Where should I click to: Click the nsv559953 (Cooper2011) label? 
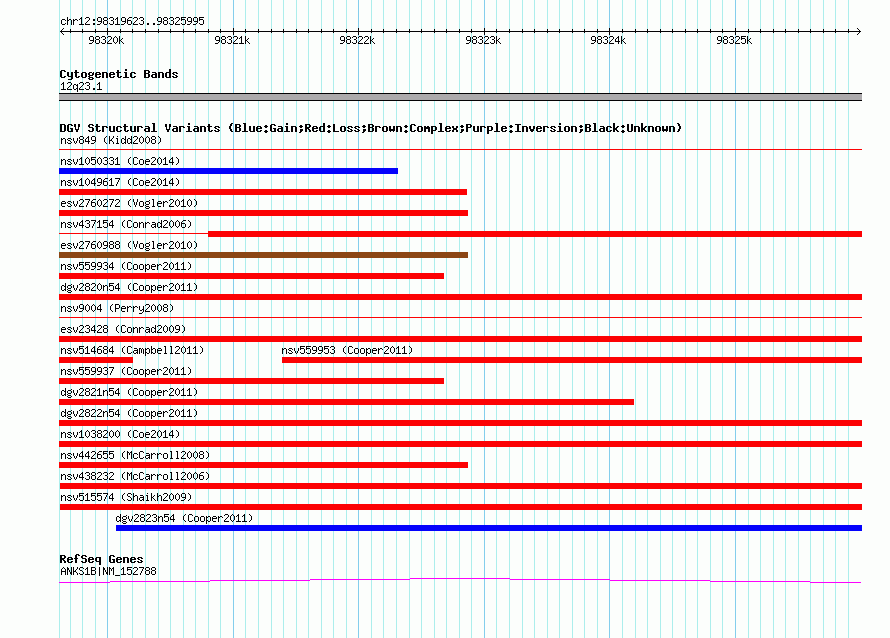pos(347,350)
